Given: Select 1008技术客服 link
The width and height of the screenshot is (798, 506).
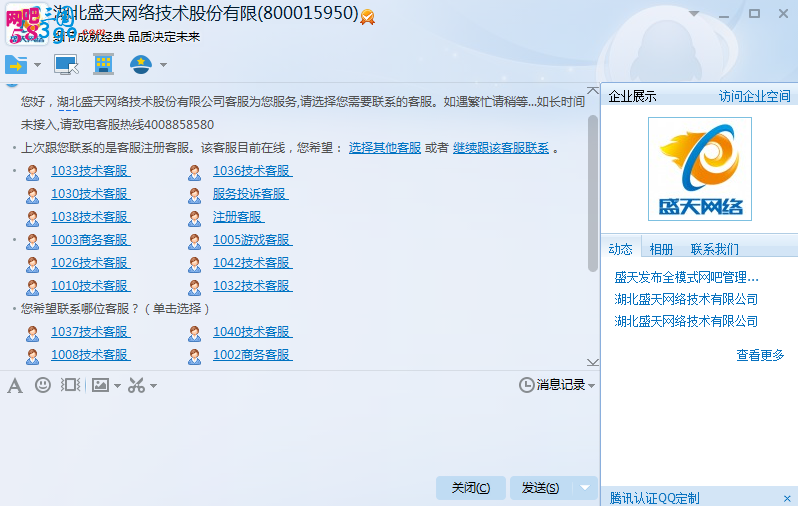Looking at the screenshot, I should point(91,355).
